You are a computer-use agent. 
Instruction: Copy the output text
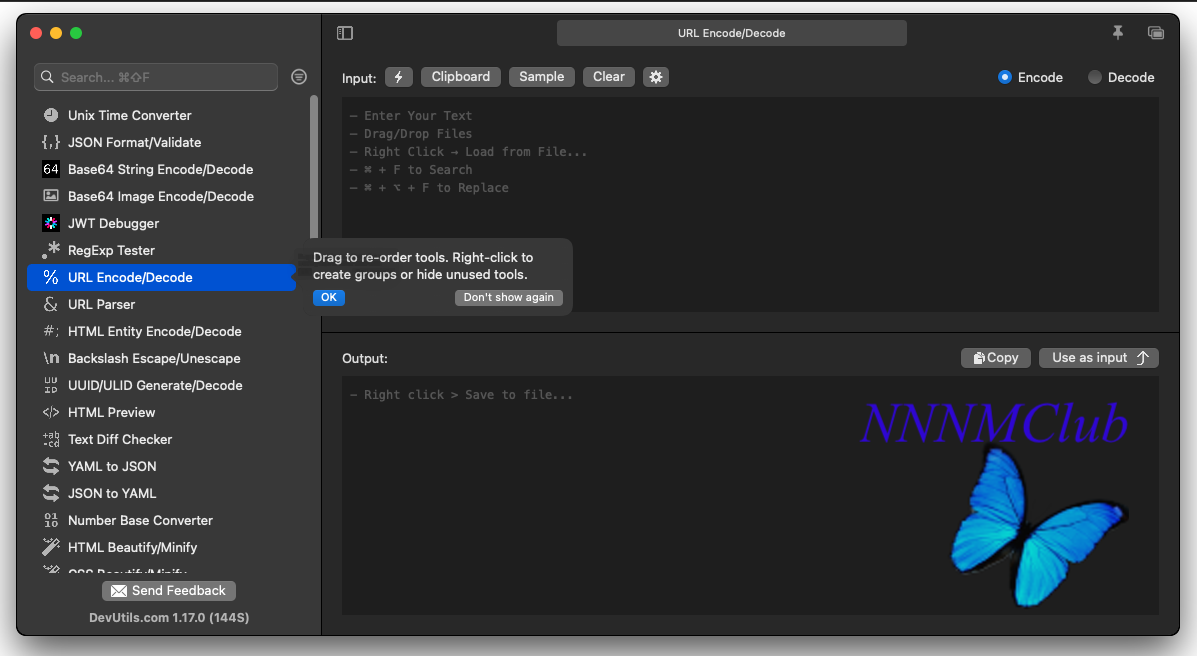click(995, 357)
